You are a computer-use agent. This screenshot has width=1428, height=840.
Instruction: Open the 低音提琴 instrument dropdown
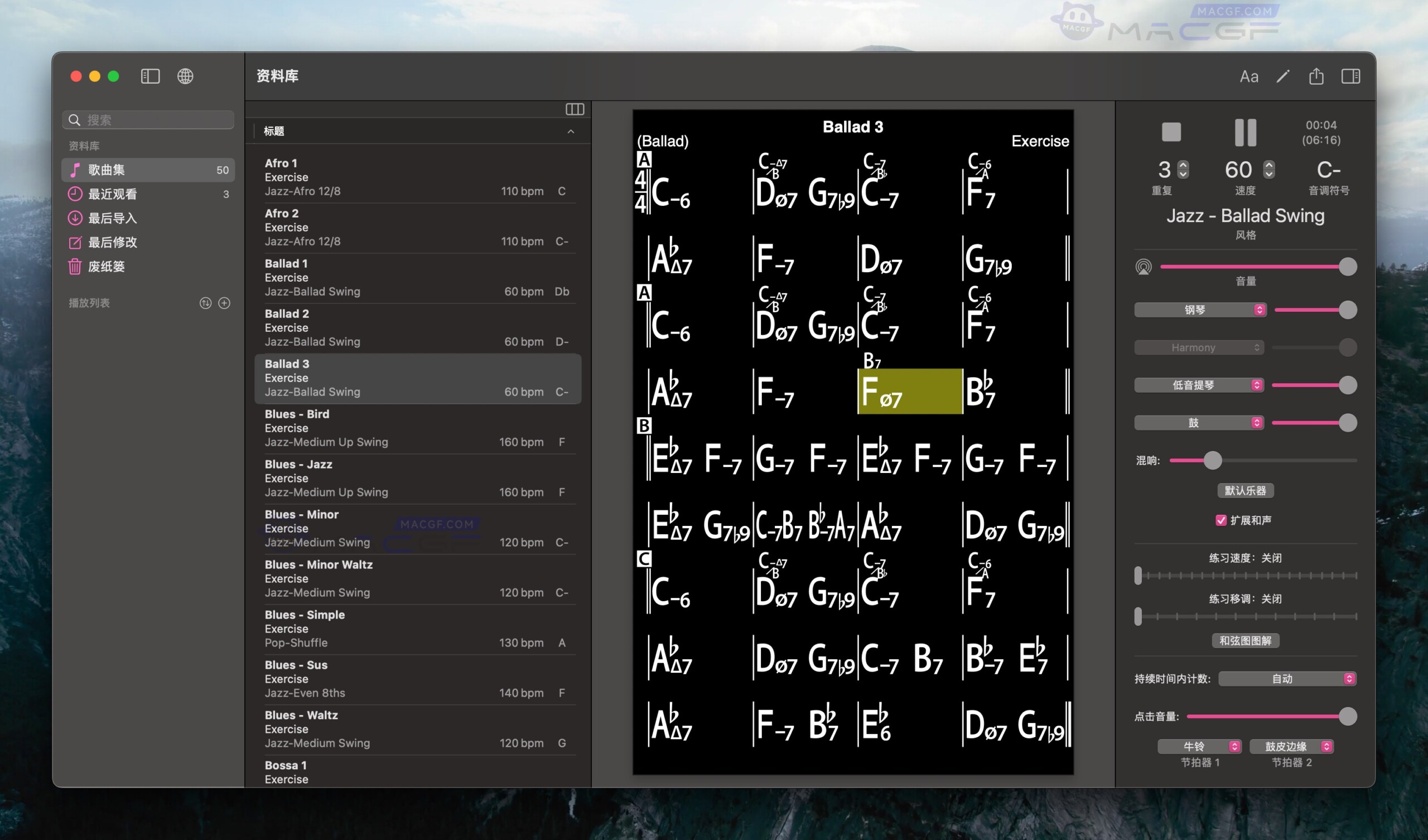[x=1199, y=385]
